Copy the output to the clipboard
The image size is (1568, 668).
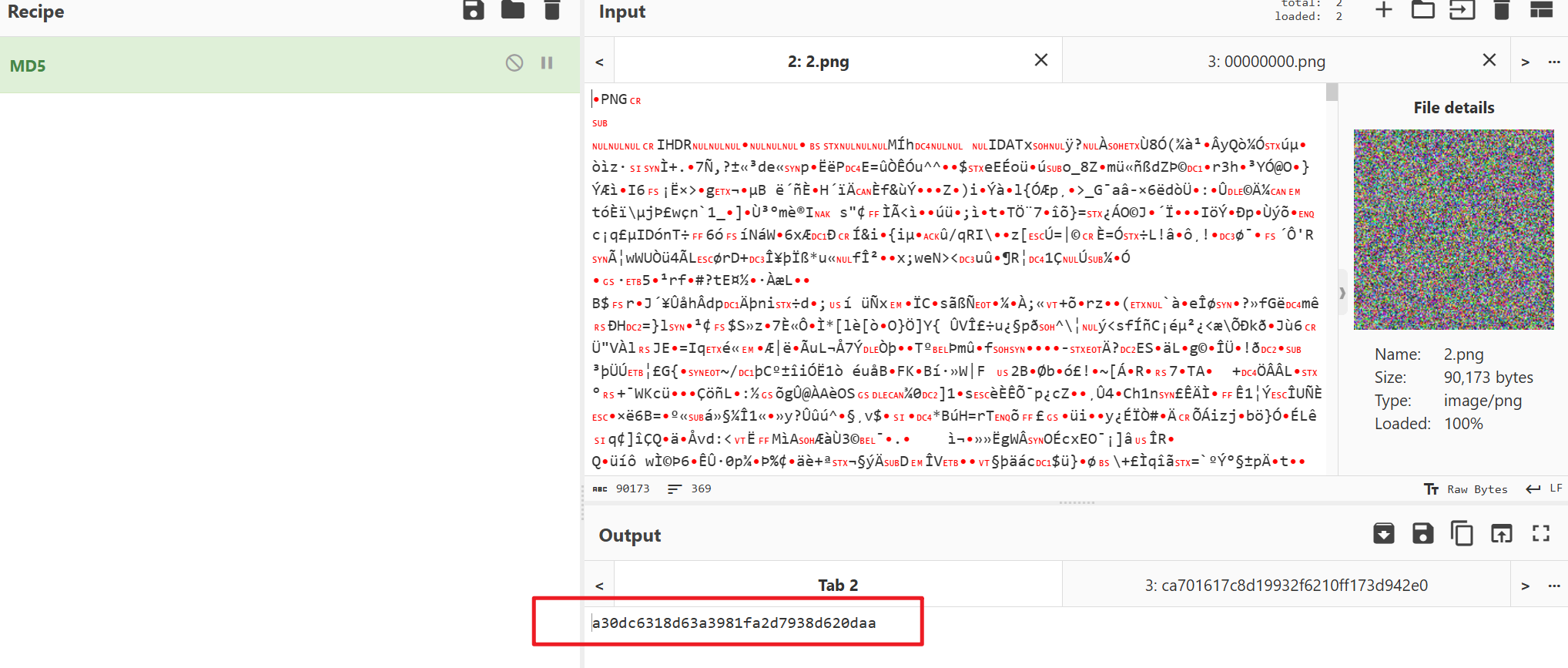coord(1462,533)
